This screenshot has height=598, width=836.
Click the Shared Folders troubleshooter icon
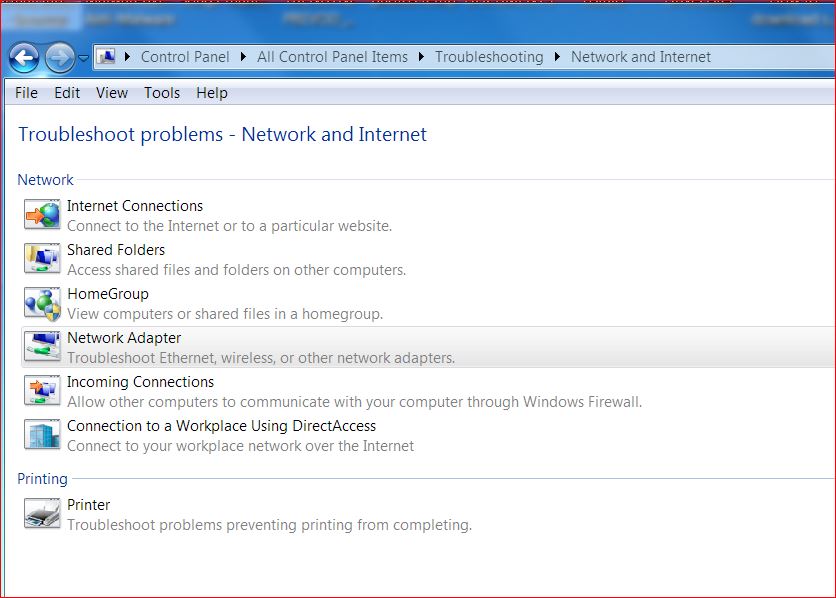click(42, 258)
